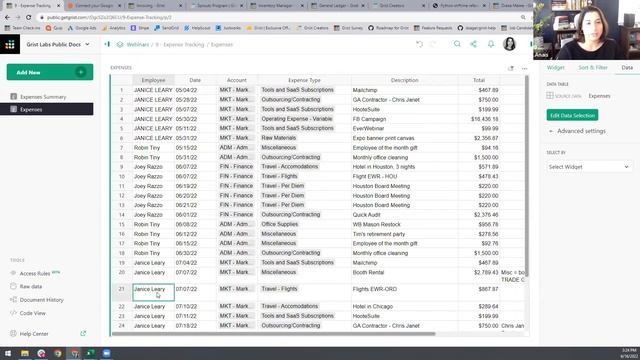
Task: Expand Advanced settings
Action: (x=577, y=131)
